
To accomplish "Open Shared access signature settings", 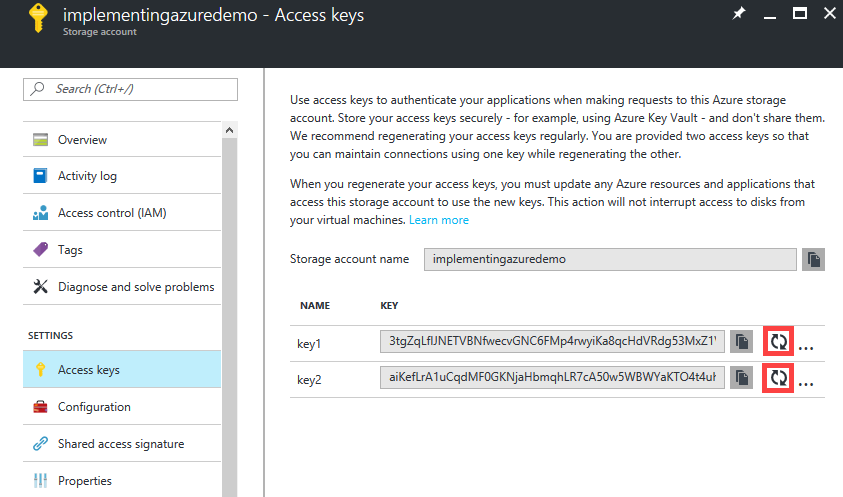I will [x=120, y=444].
